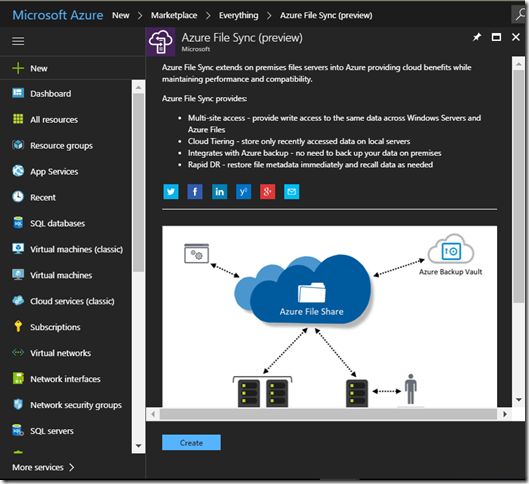The width and height of the screenshot is (529, 484).
Task: Open the hamburger menu in sidebar
Action: [18, 41]
